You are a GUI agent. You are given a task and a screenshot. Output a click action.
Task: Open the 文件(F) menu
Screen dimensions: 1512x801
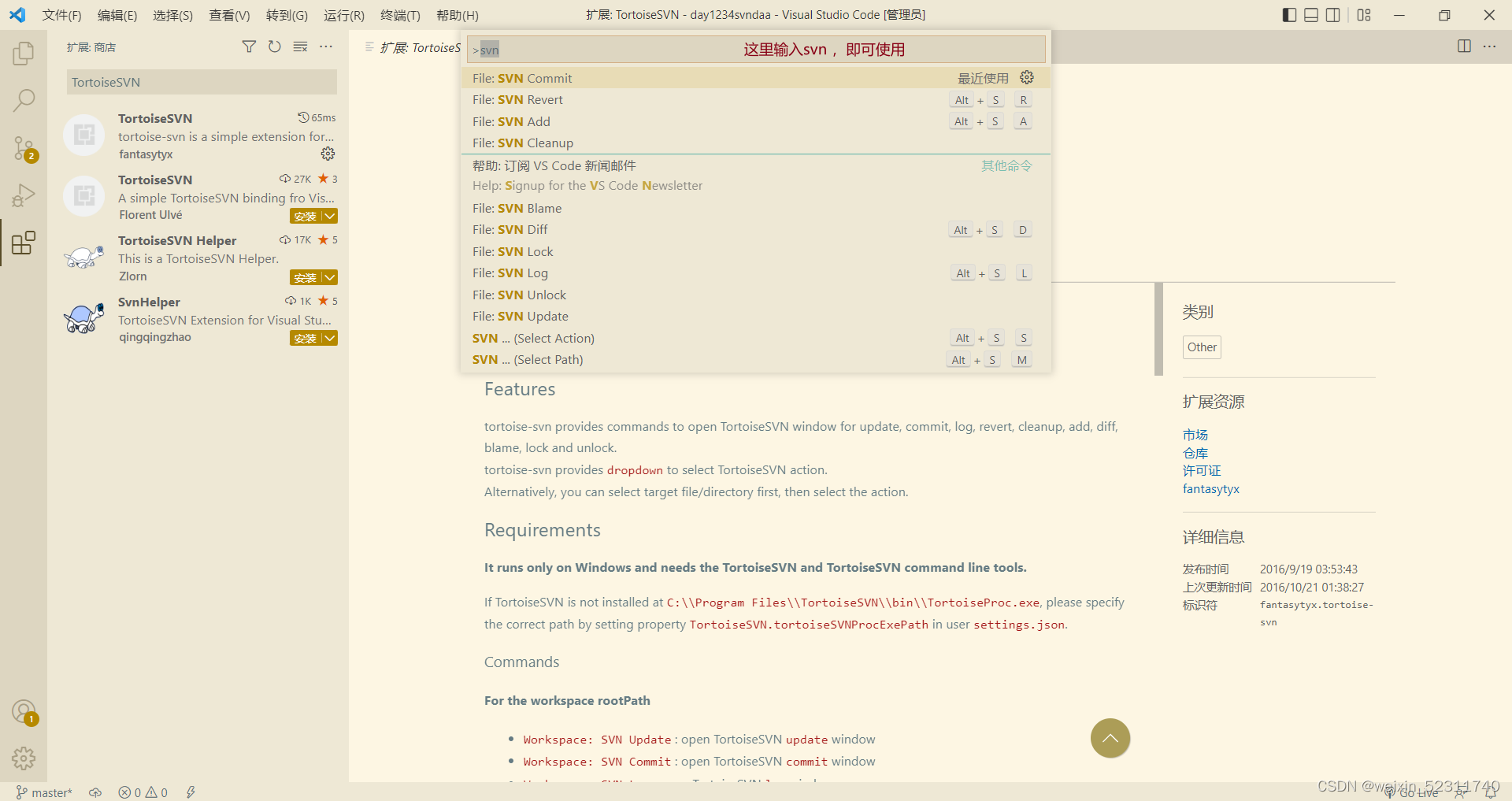point(61,15)
